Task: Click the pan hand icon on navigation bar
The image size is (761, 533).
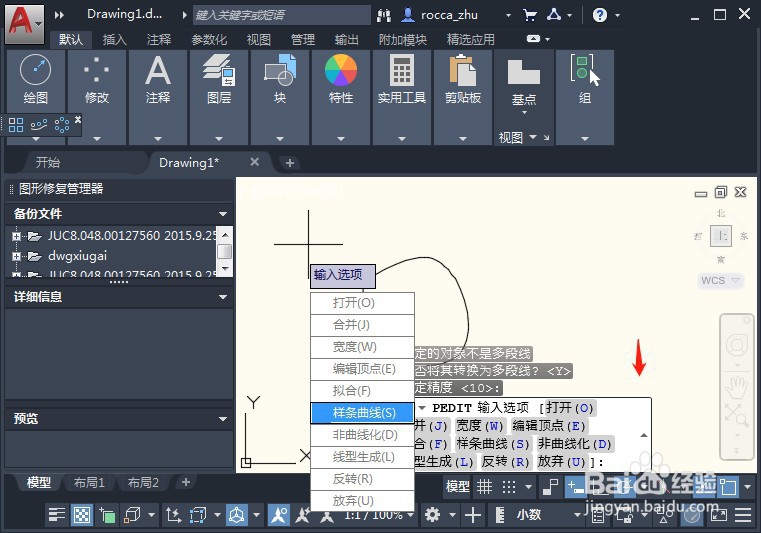Action: click(736, 387)
